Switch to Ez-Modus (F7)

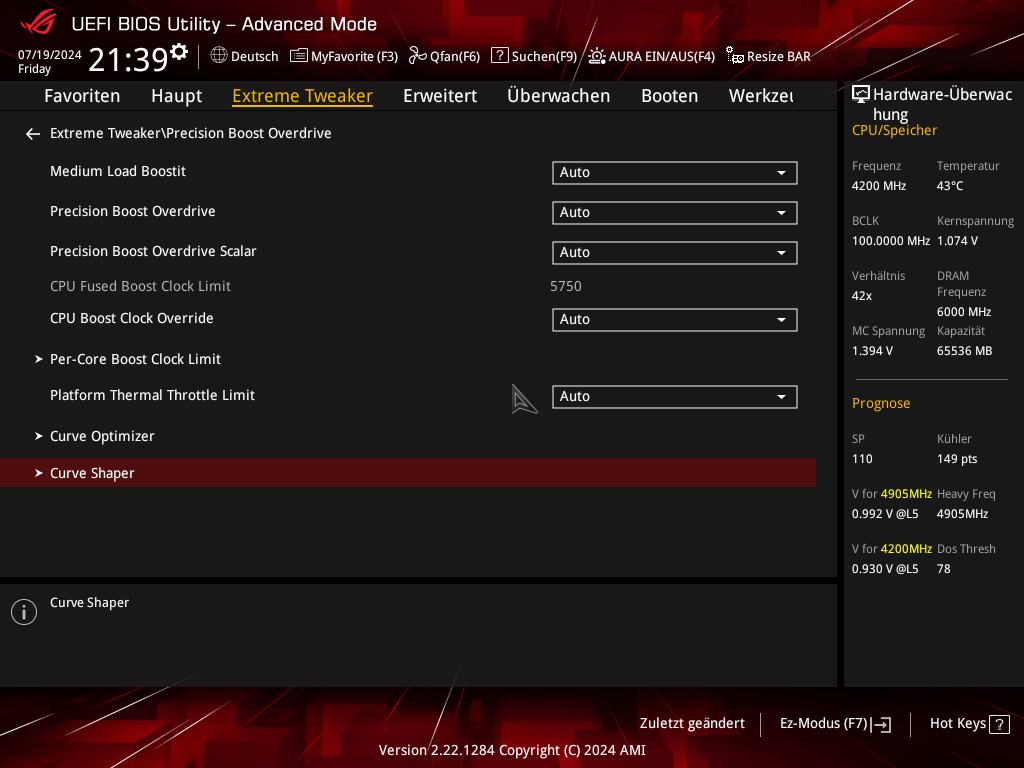coord(824,724)
